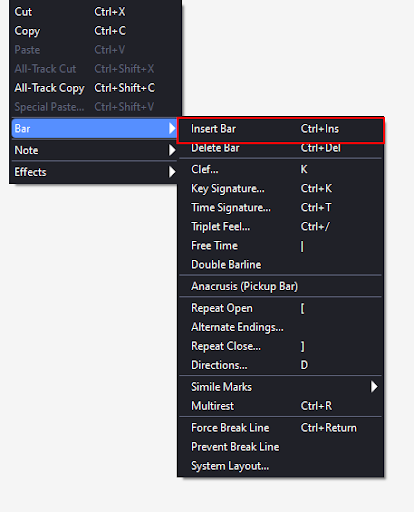This screenshot has width=414, height=512.
Task: Open Directions... dialog
Action: click(281, 365)
